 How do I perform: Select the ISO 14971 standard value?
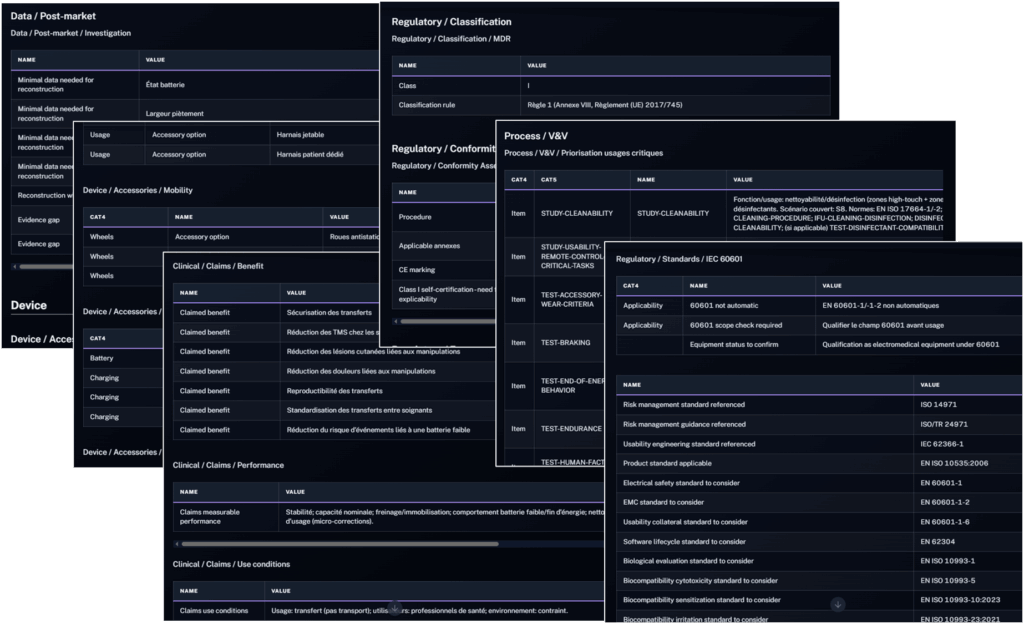tap(939, 405)
